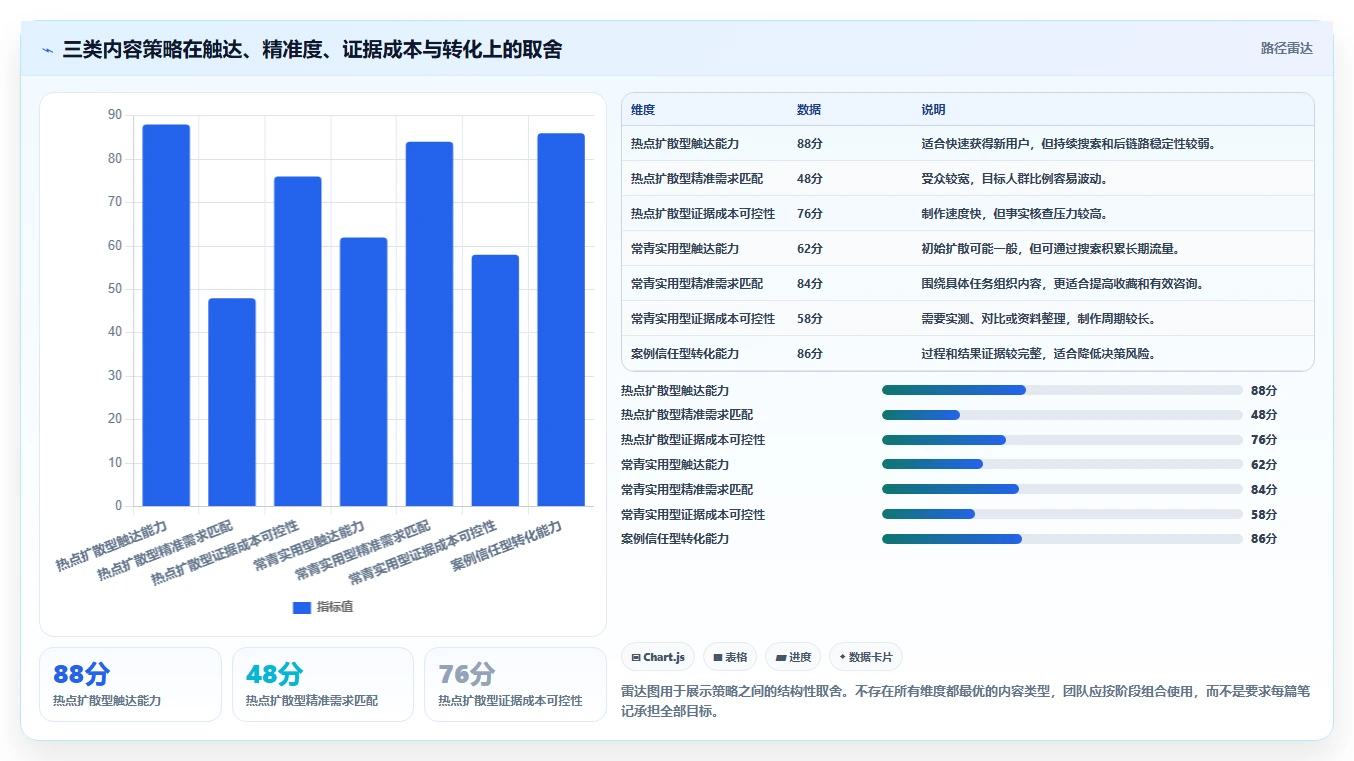
Task: Click the tallest chart bar reaching 88
Action: tap(166, 315)
